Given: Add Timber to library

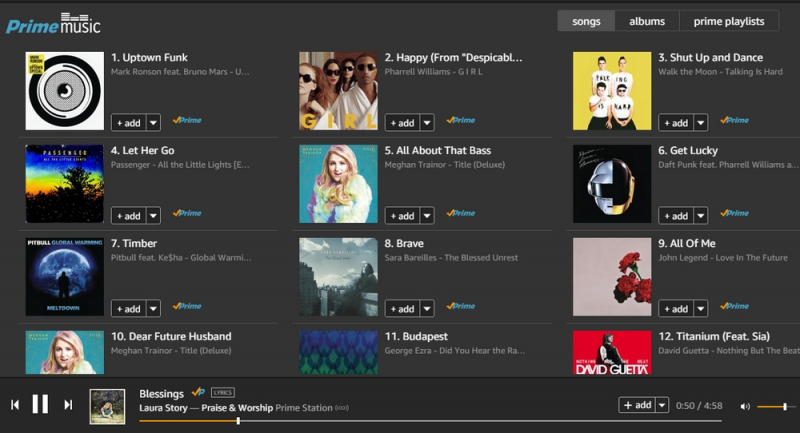Looking at the screenshot, I should pyautogui.click(x=129, y=308).
